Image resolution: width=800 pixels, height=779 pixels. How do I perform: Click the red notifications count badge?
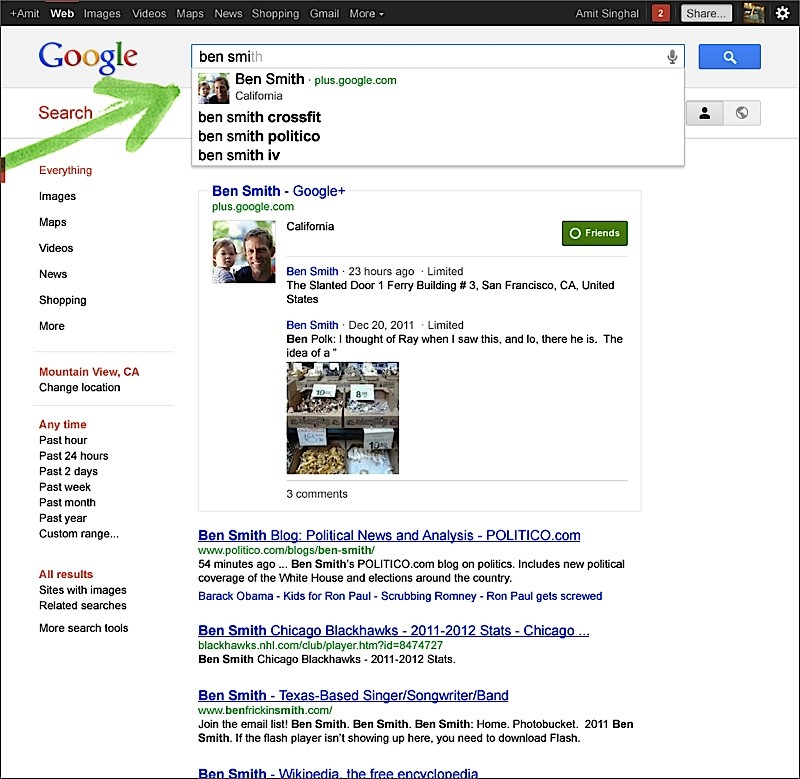(660, 14)
